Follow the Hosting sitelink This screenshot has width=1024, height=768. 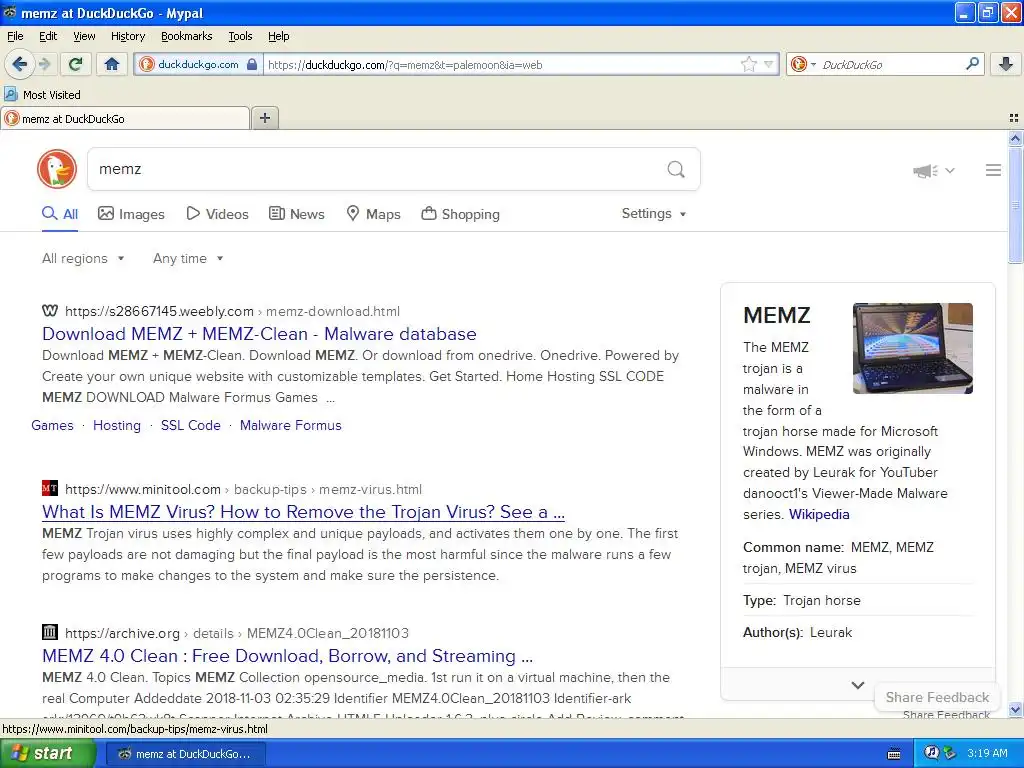tap(117, 425)
